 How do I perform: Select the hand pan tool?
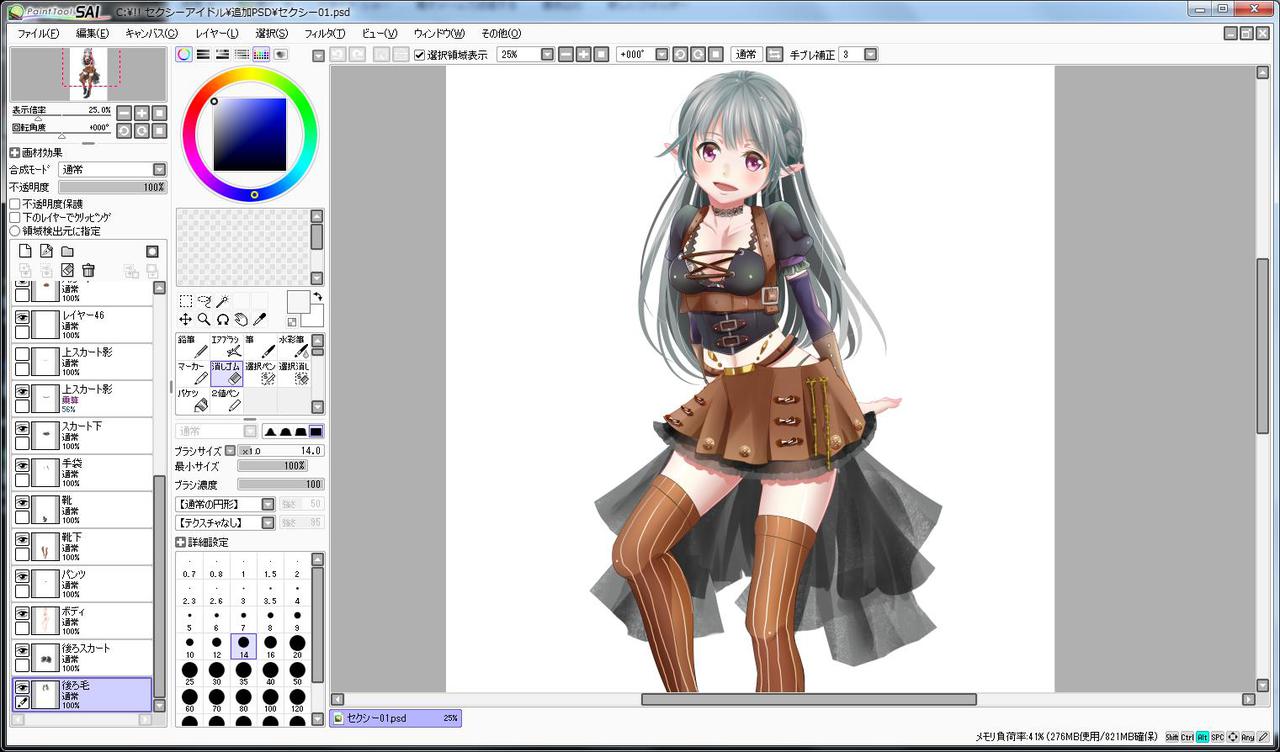tap(241, 319)
